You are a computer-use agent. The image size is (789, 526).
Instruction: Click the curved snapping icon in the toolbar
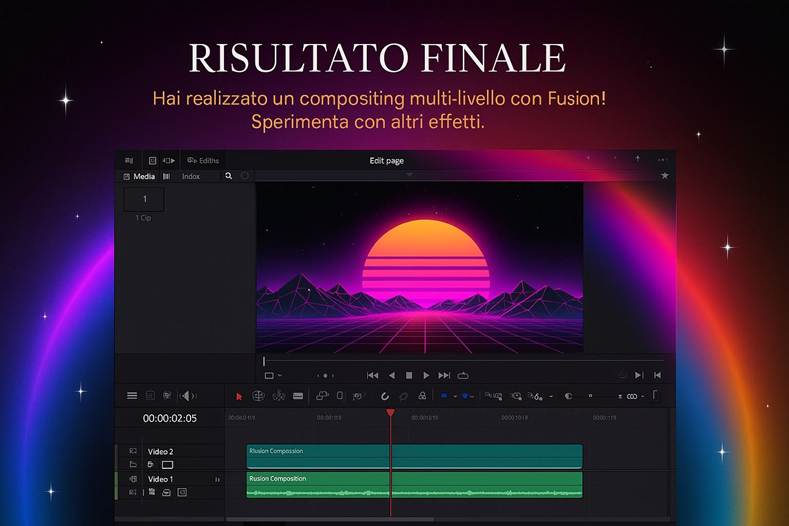pos(384,396)
